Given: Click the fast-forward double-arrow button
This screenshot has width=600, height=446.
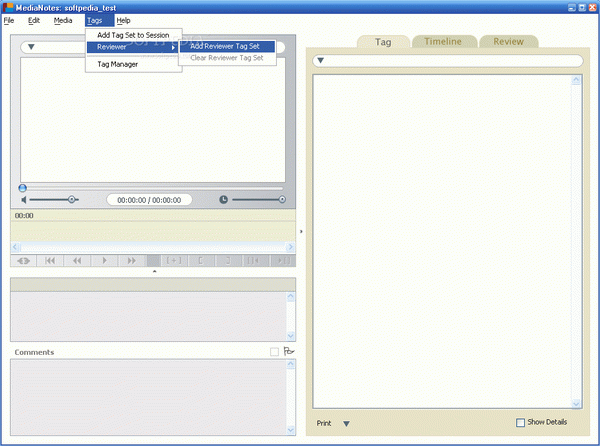Looking at the screenshot, I should tap(131, 261).
